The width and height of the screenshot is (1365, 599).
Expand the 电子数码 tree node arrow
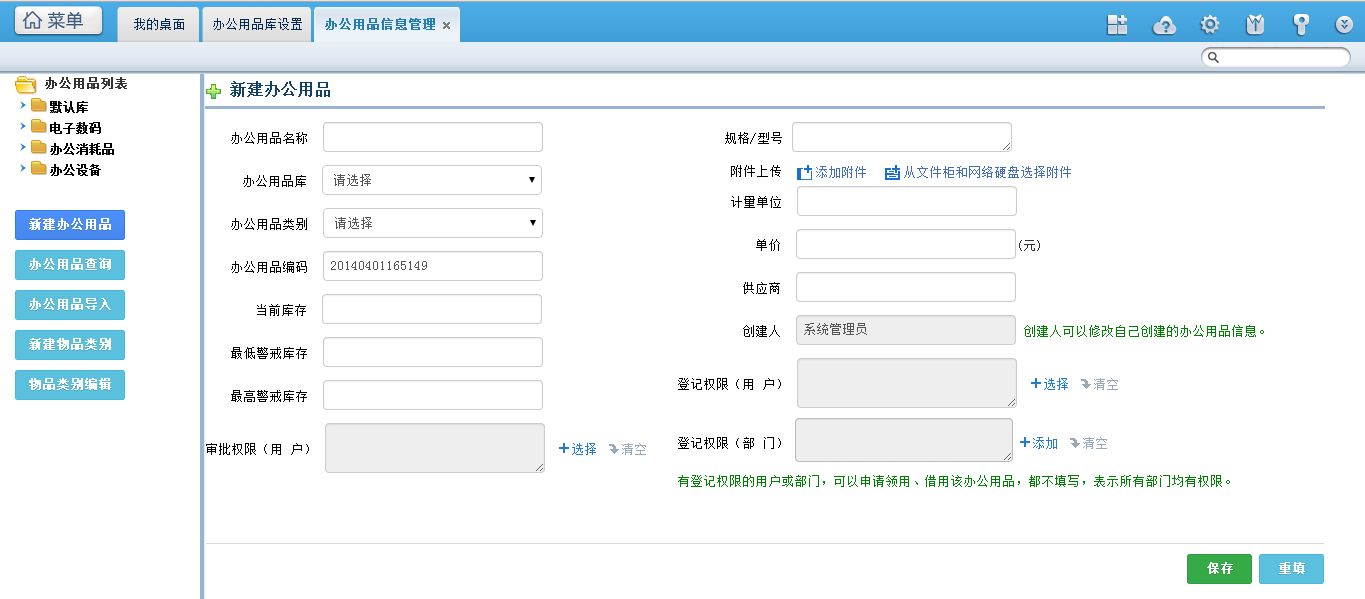pyautogui.click(x=23, y=125)
